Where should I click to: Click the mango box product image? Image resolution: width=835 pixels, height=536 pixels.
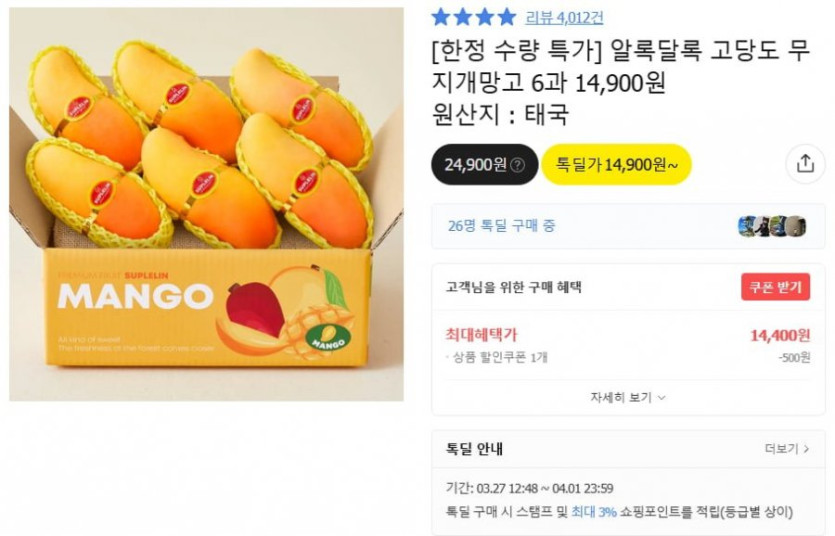click(x=206, y=205)
